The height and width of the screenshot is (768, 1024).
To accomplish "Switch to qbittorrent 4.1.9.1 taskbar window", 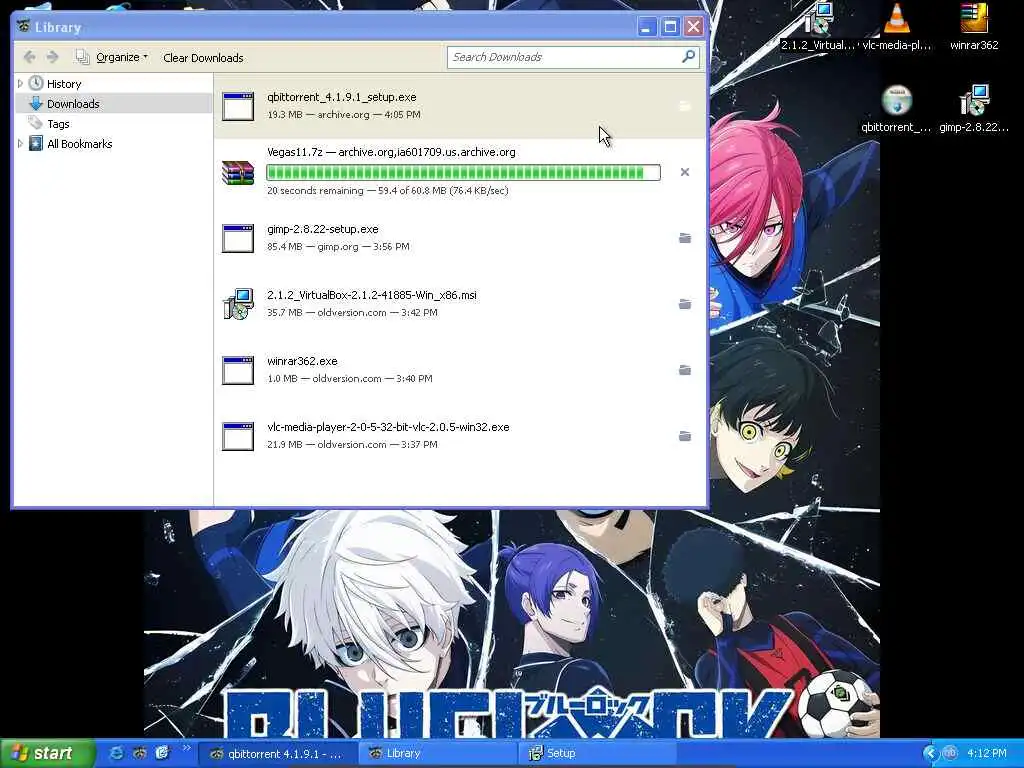I will pyautogui.click(x=278, y=754).
